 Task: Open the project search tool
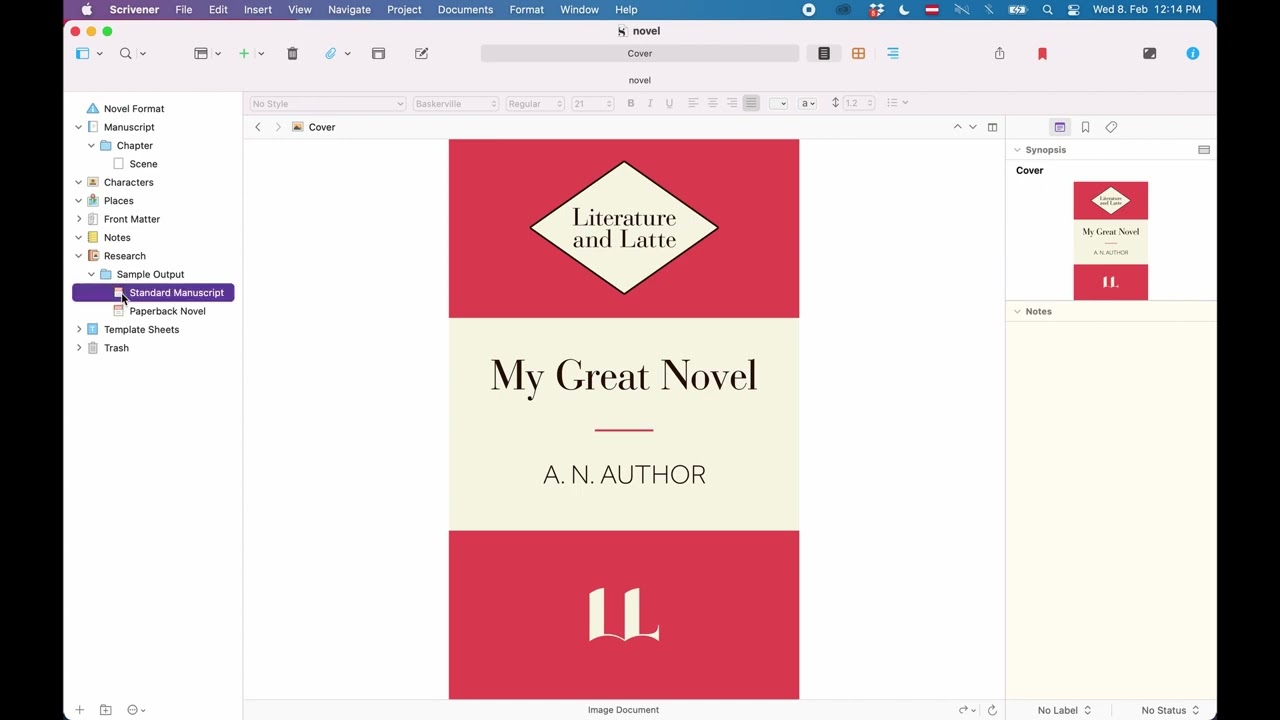(126, 53)
